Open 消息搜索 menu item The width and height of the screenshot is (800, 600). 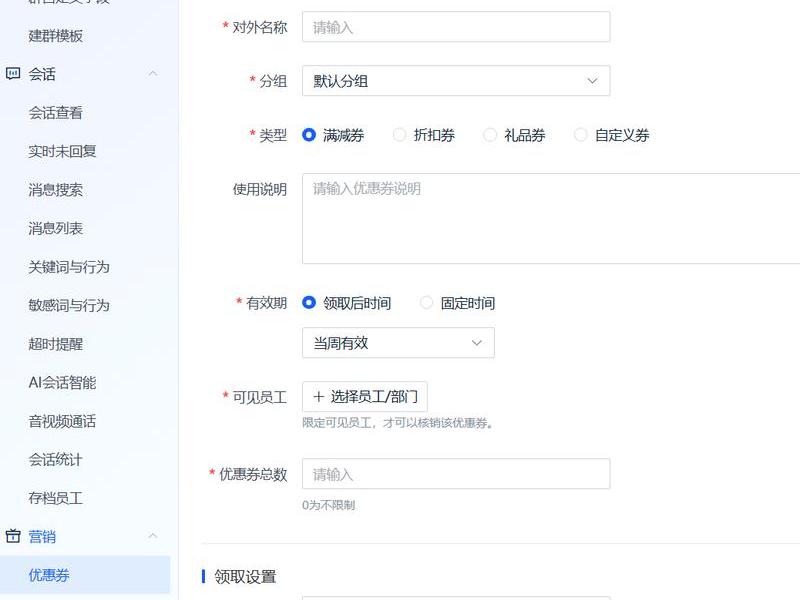point(56,190)
